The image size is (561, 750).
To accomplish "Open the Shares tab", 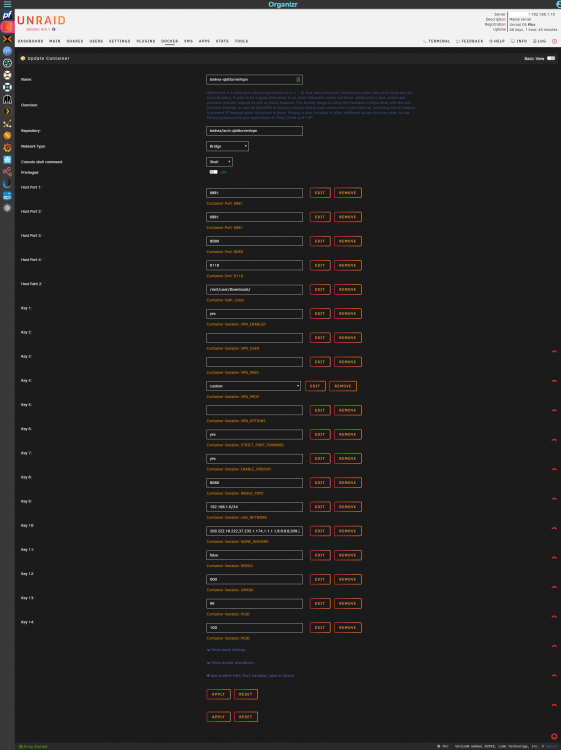I will click(75, 41).
